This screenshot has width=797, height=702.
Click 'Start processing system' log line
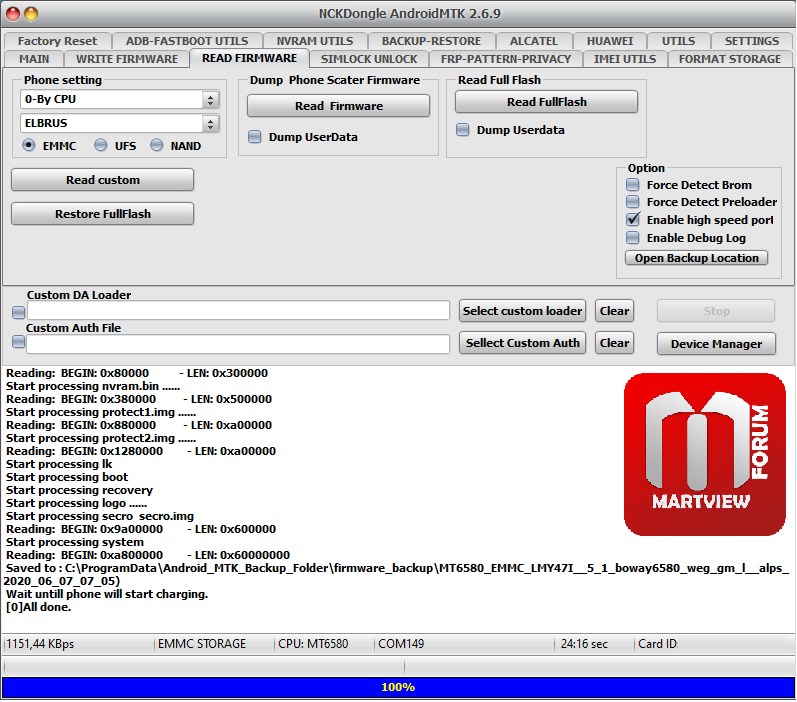coord(75,542)
